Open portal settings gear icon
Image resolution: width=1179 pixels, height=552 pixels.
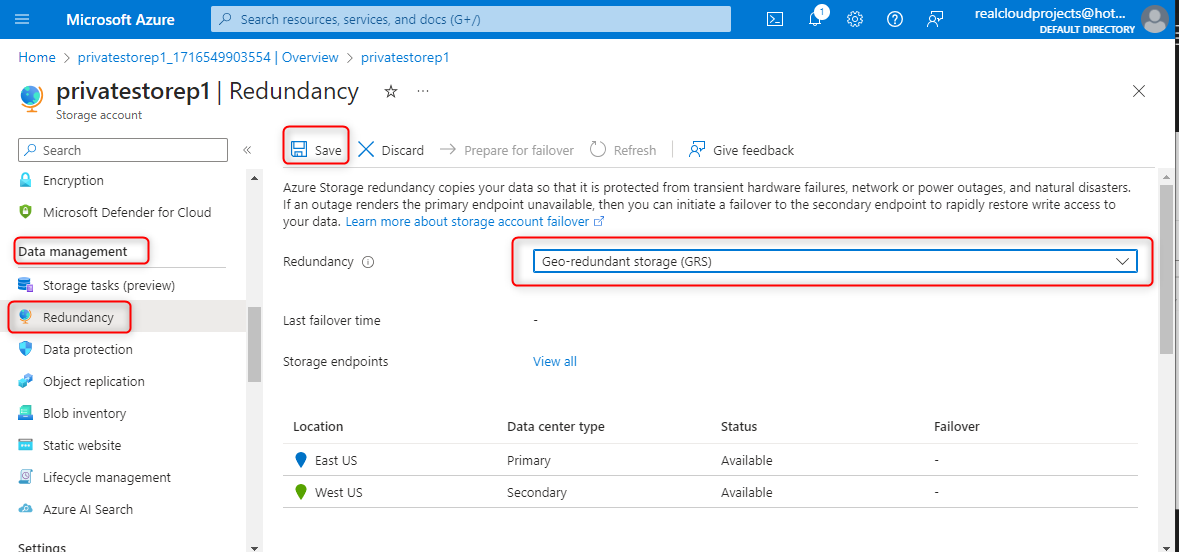click(x=855, y=19)
